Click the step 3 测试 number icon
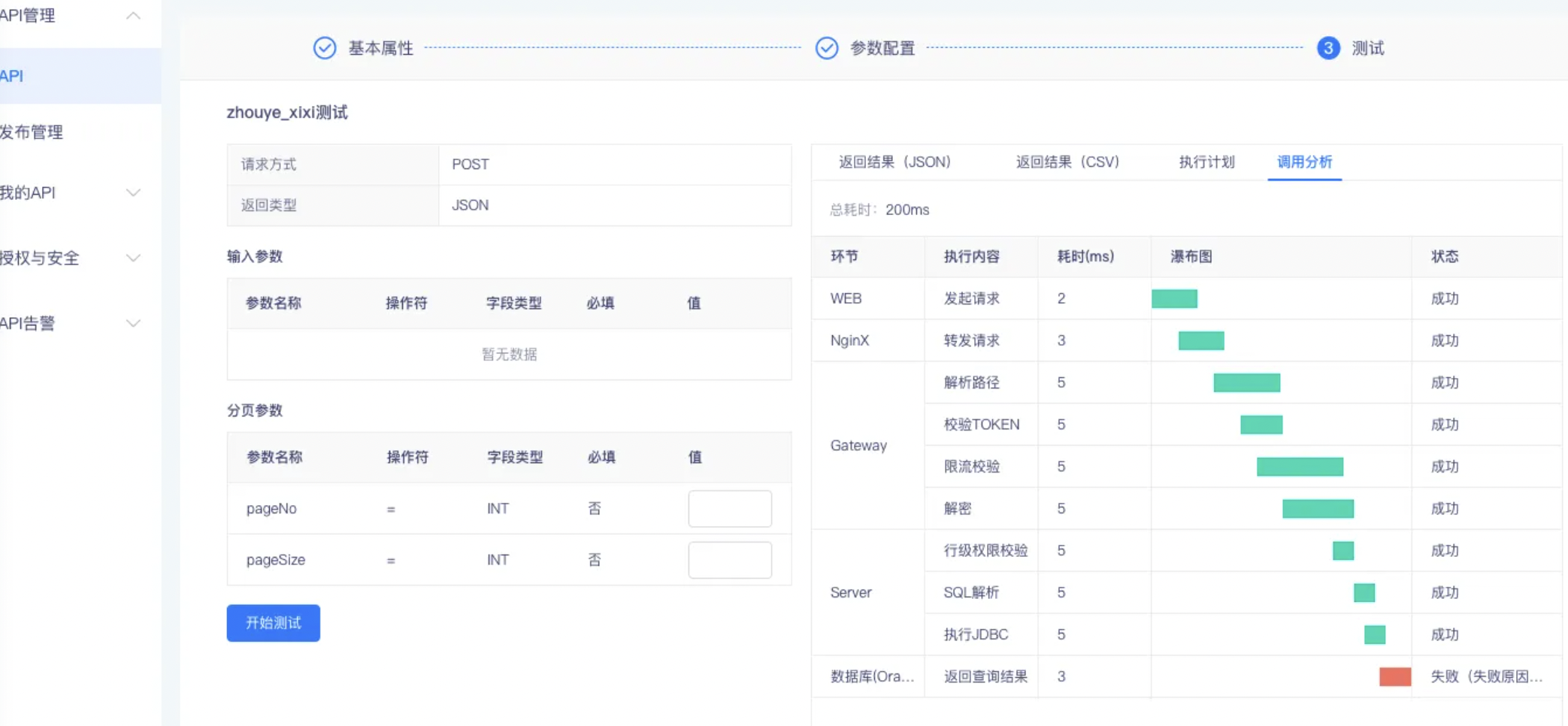 pos(1328,48)
